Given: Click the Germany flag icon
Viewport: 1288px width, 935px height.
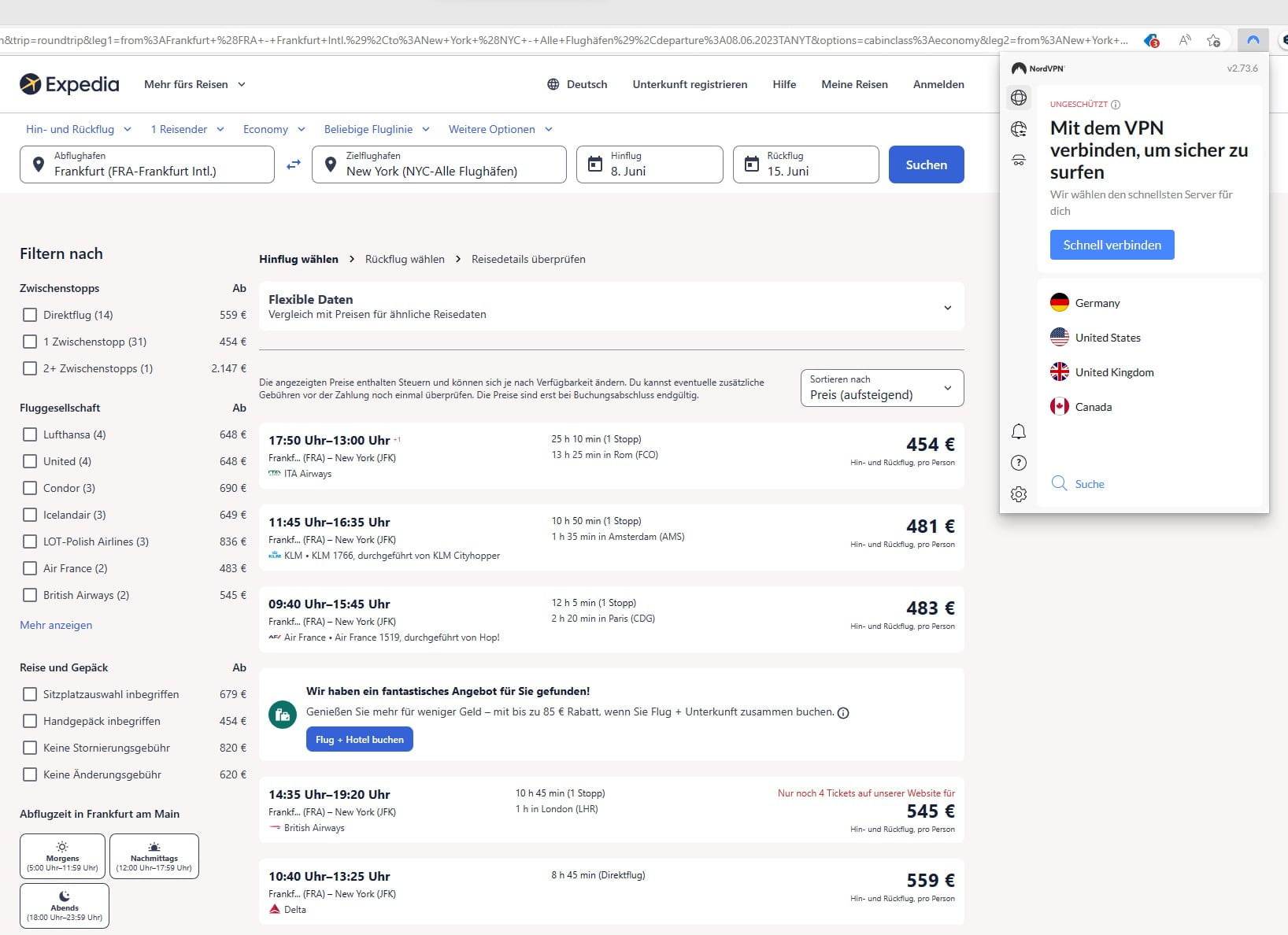Looking at the screenshot, I should [1060, 303].
